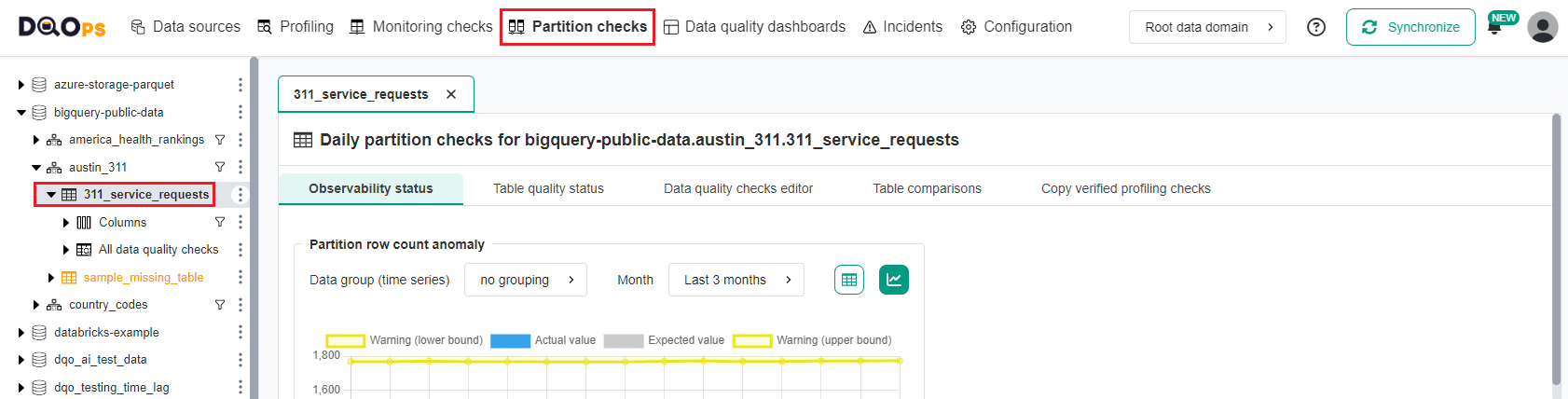Open the Profiling section
This screenshot has width=1568, height=399.
click(296, 27)
